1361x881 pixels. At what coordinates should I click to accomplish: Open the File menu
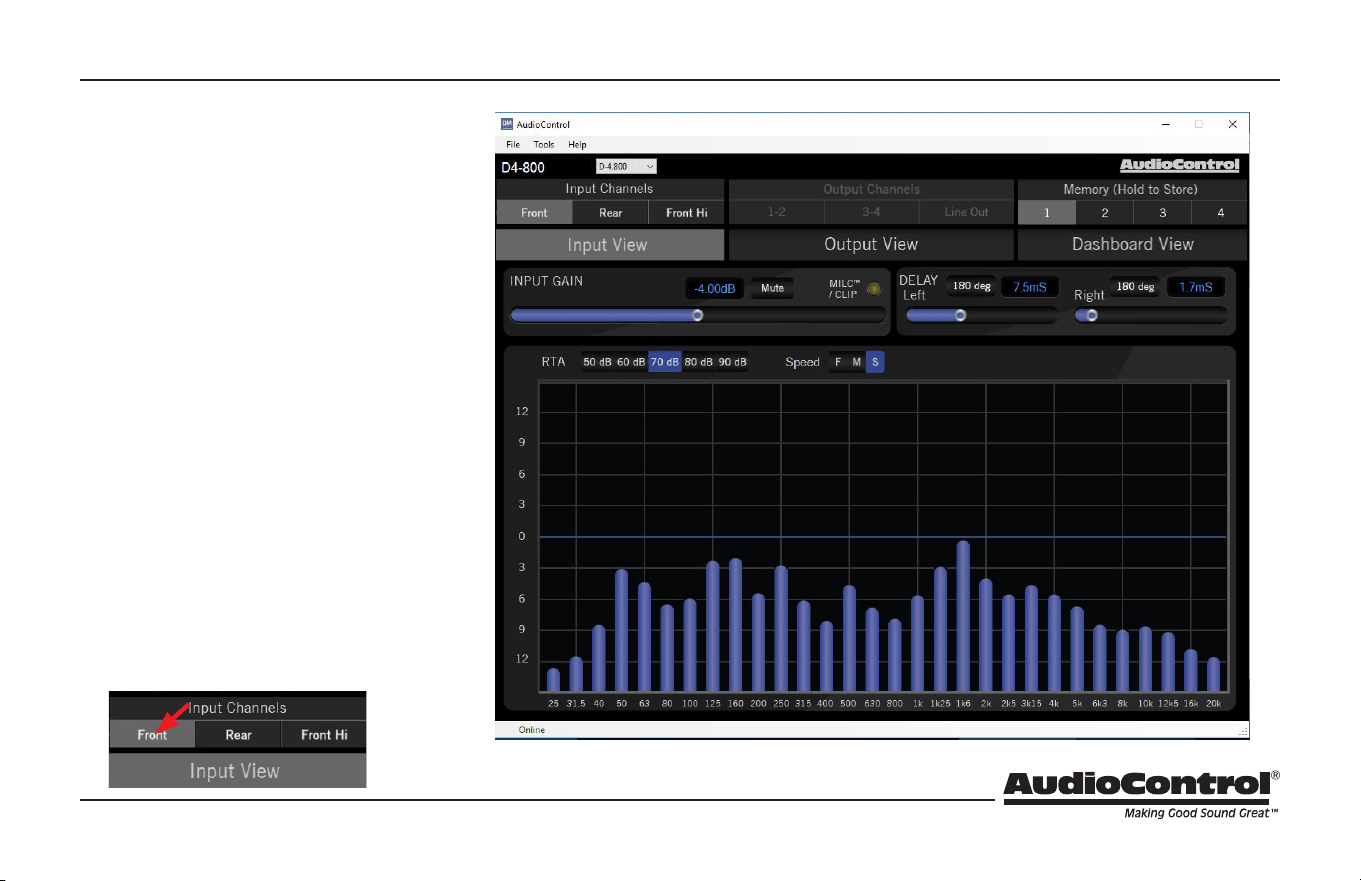(513, 145)
